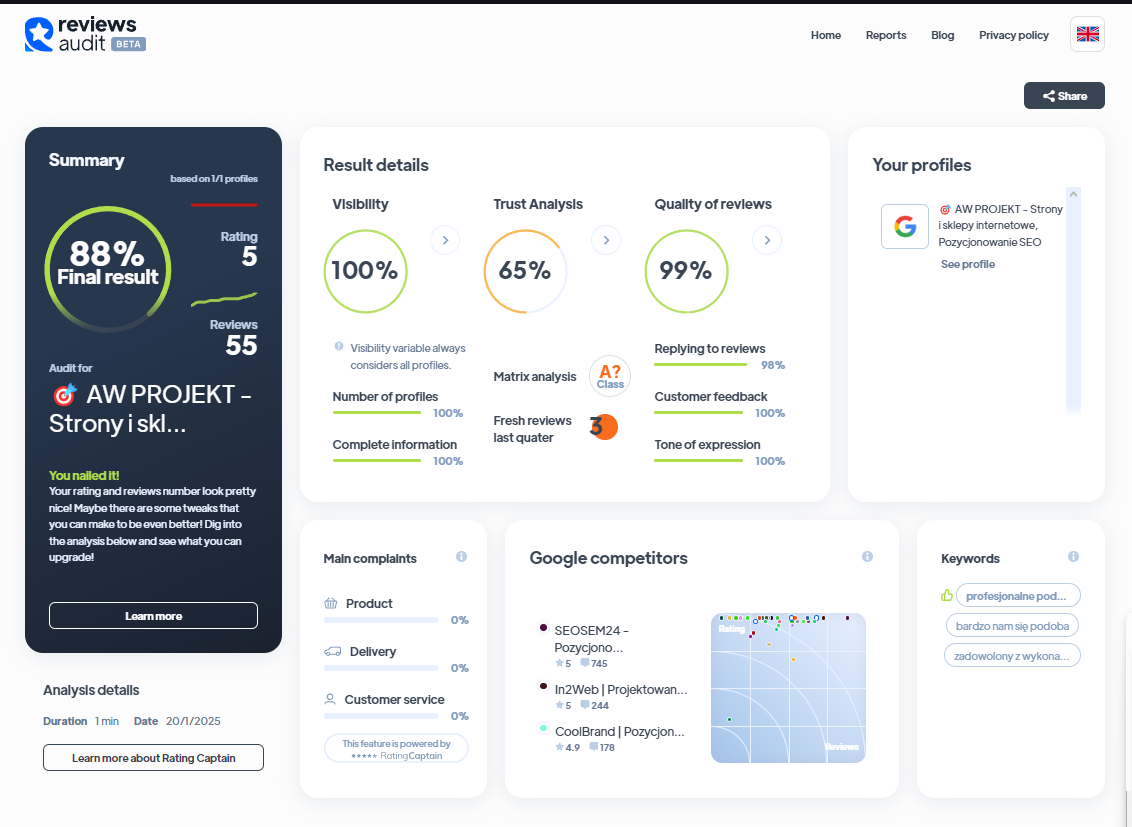The image size is (1132, 827).
Task: Click the Keywords info icon
Action: (1073, 556)
